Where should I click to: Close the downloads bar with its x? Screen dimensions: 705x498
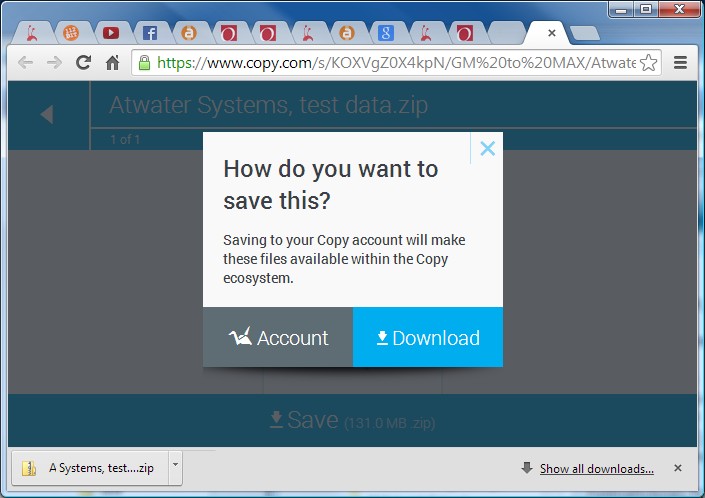click(x=678, y=468)
